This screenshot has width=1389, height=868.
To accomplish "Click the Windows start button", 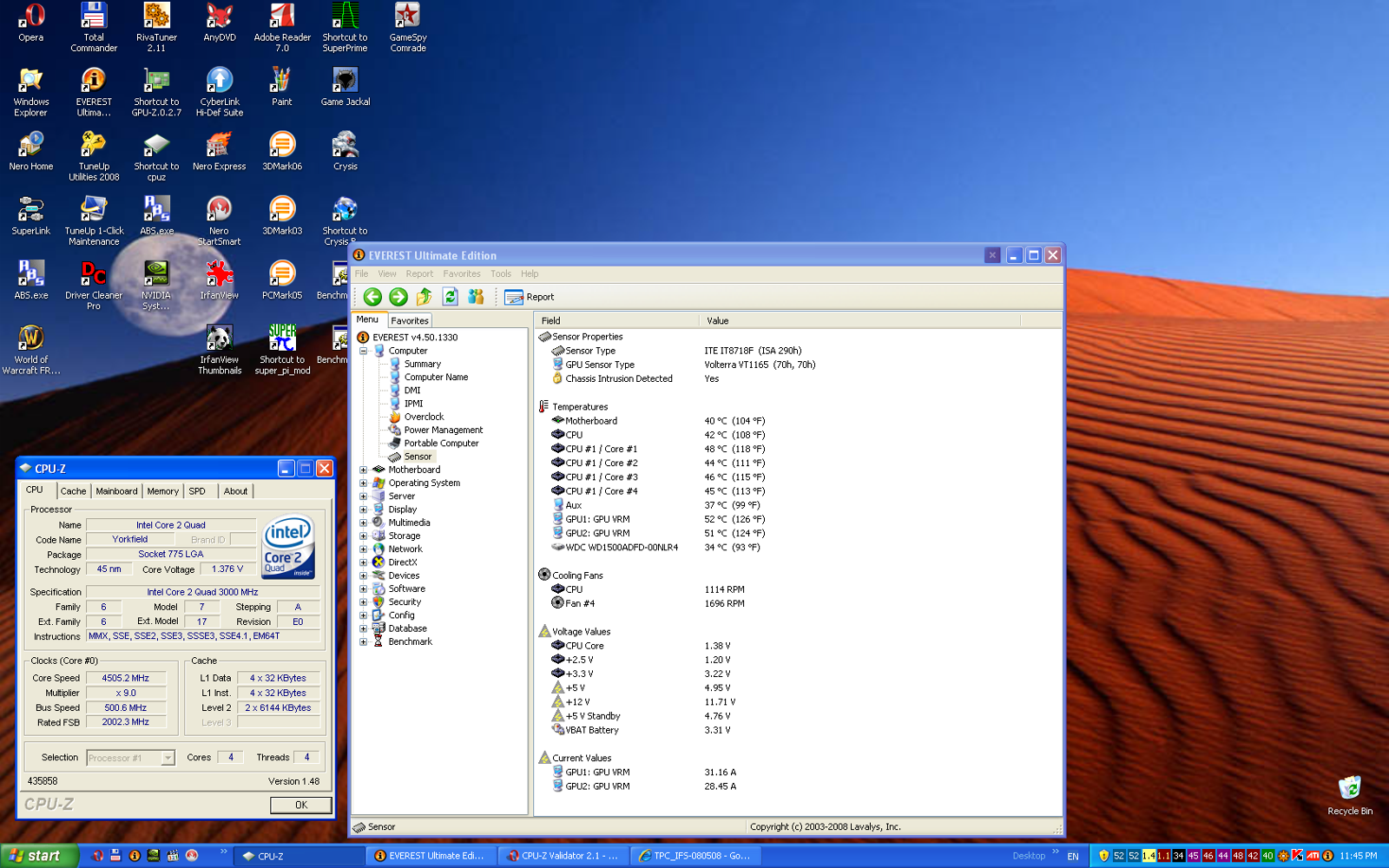I will 40,856.
